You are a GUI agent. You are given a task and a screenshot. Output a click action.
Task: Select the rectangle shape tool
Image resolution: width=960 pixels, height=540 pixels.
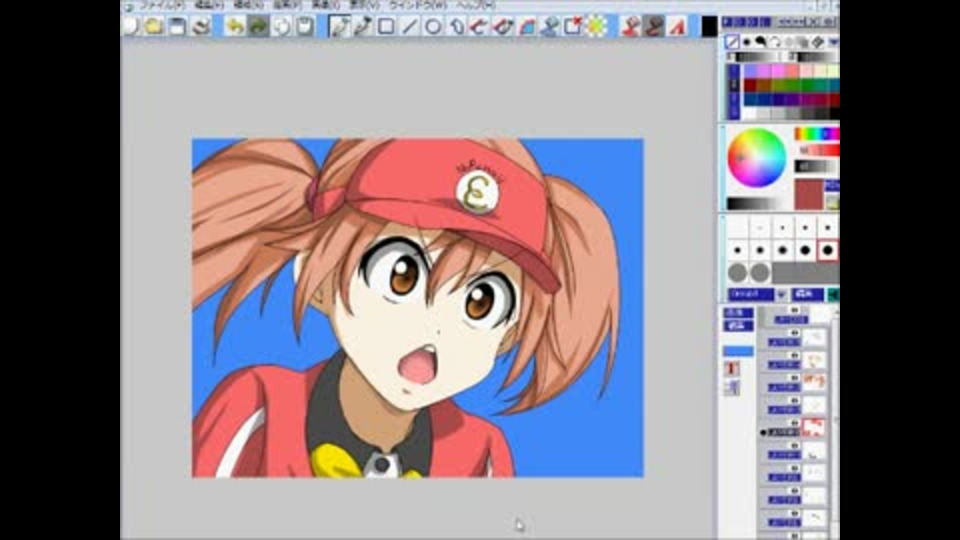click(386, 26)
